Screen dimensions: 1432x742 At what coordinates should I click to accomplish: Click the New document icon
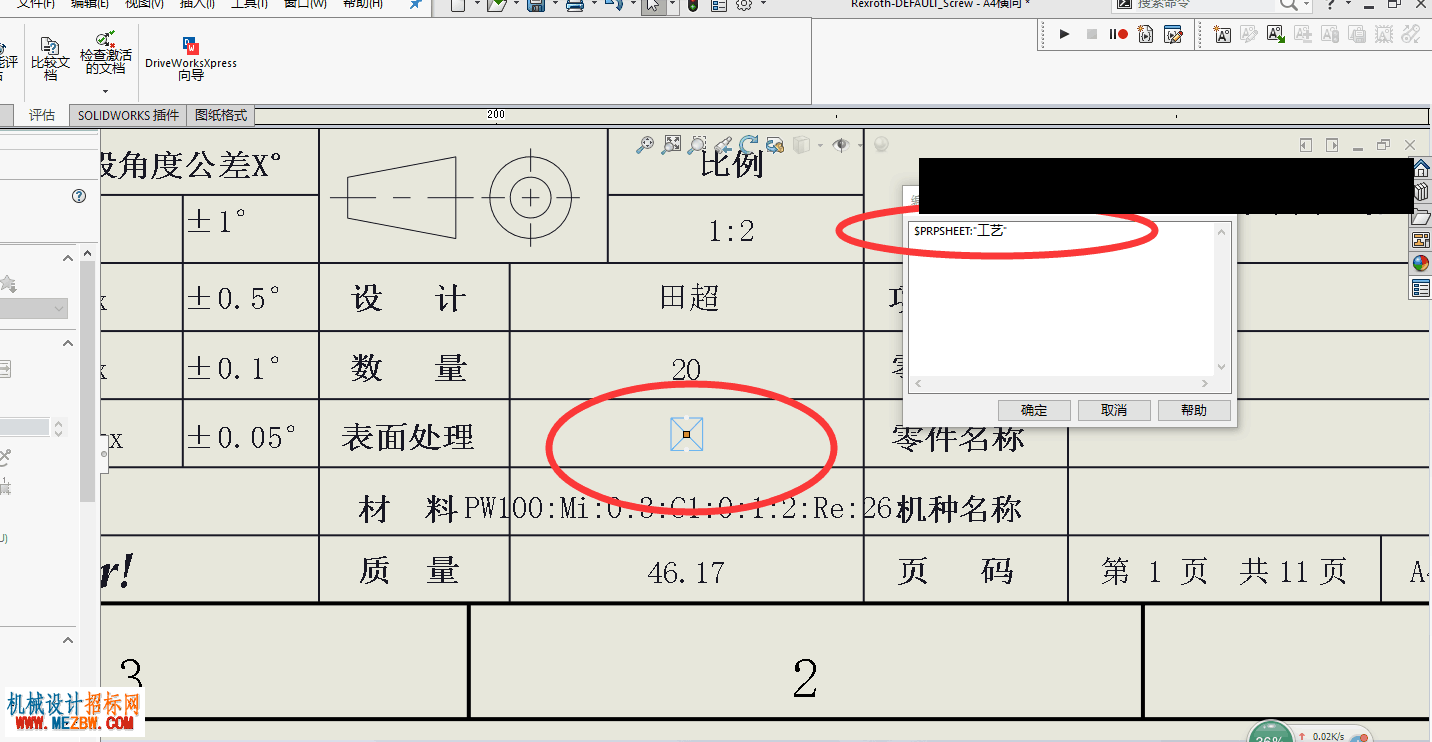tap(457, 5)
